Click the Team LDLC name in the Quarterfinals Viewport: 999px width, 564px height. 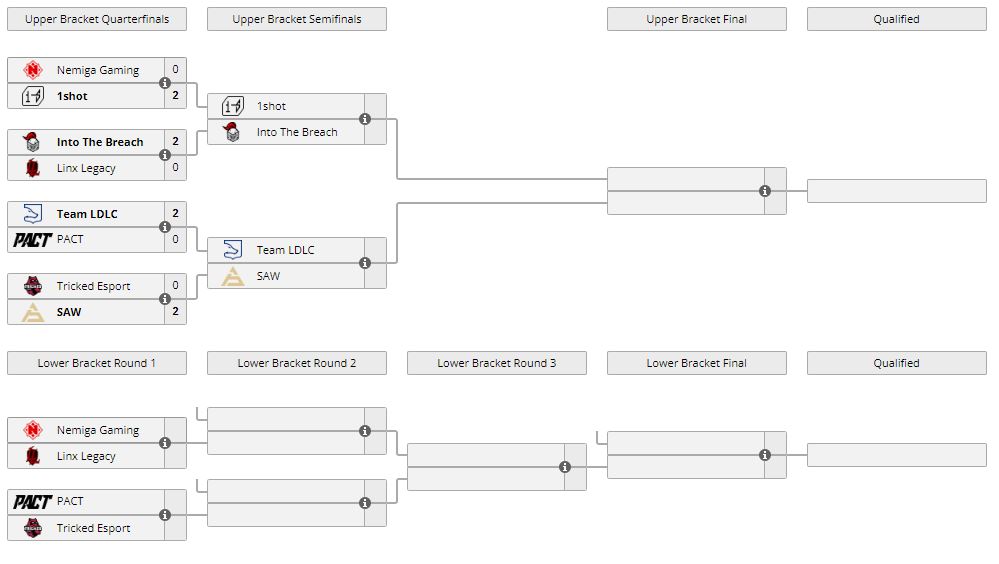(x=87, y=214)
